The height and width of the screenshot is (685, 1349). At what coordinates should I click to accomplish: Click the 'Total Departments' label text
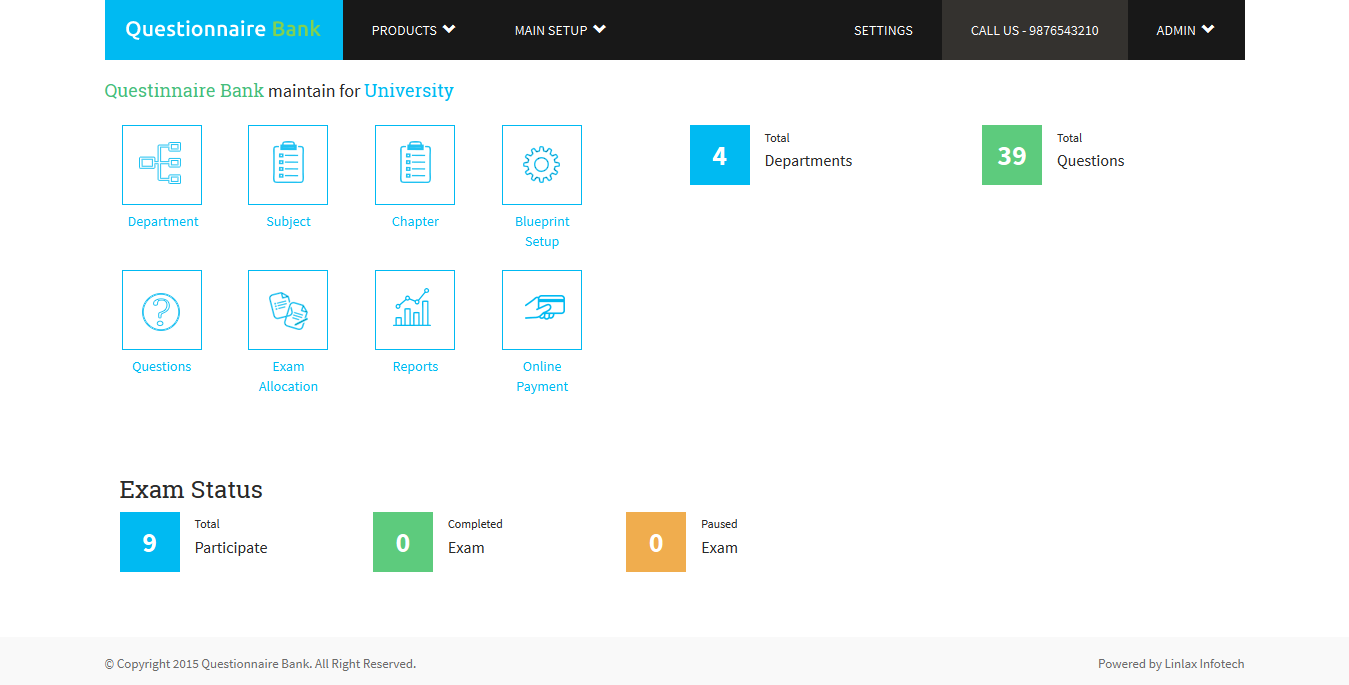808,151
